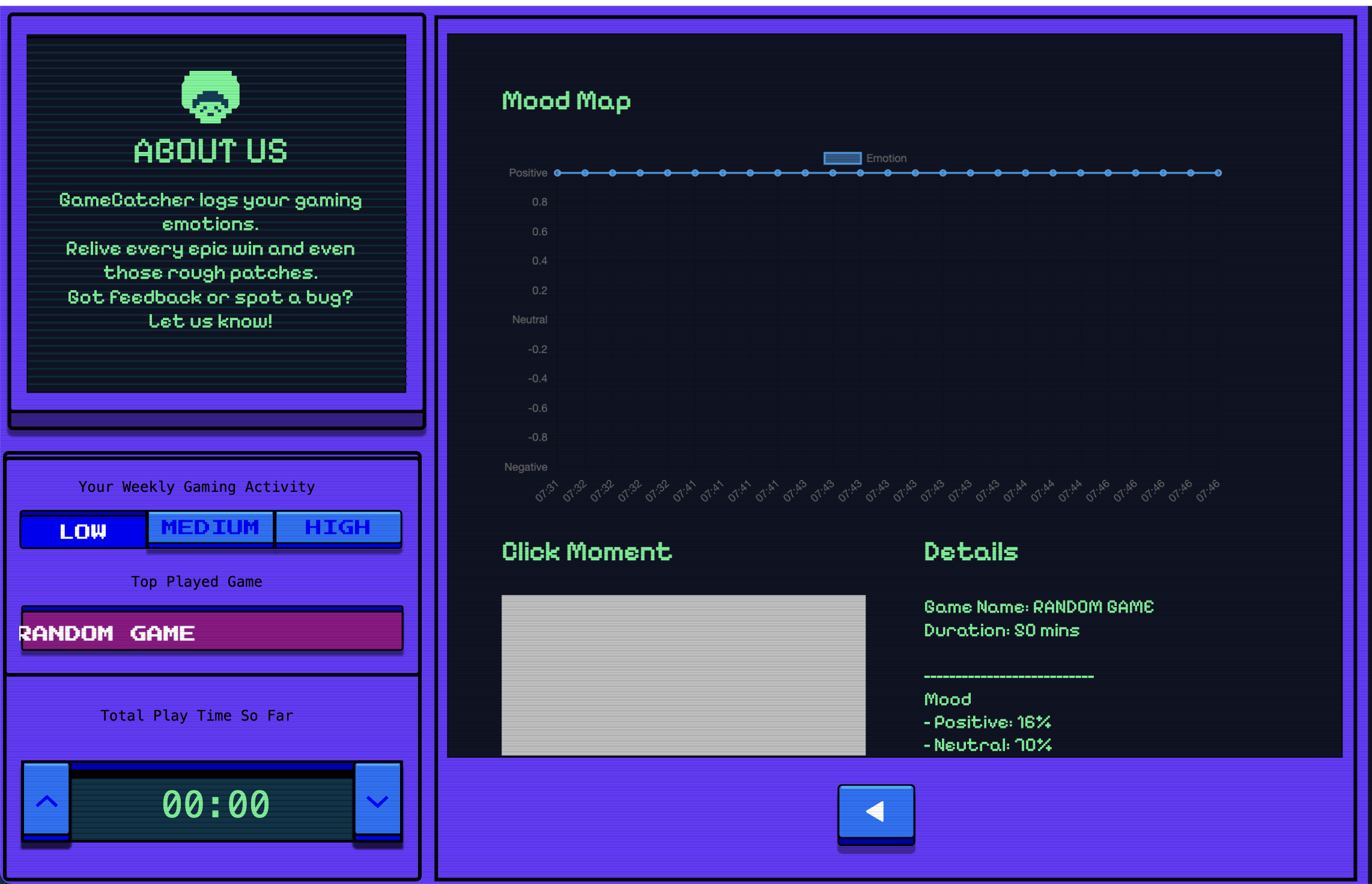
Task: Click the first data point on Mood Map
Action: point(557,173)
